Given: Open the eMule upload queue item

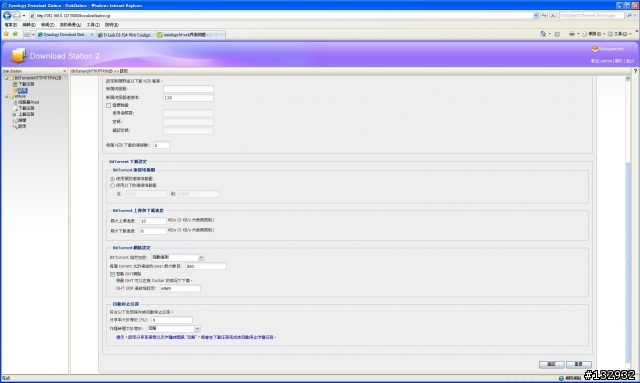Looking at the screenshot, I should [x=24, y=114].
